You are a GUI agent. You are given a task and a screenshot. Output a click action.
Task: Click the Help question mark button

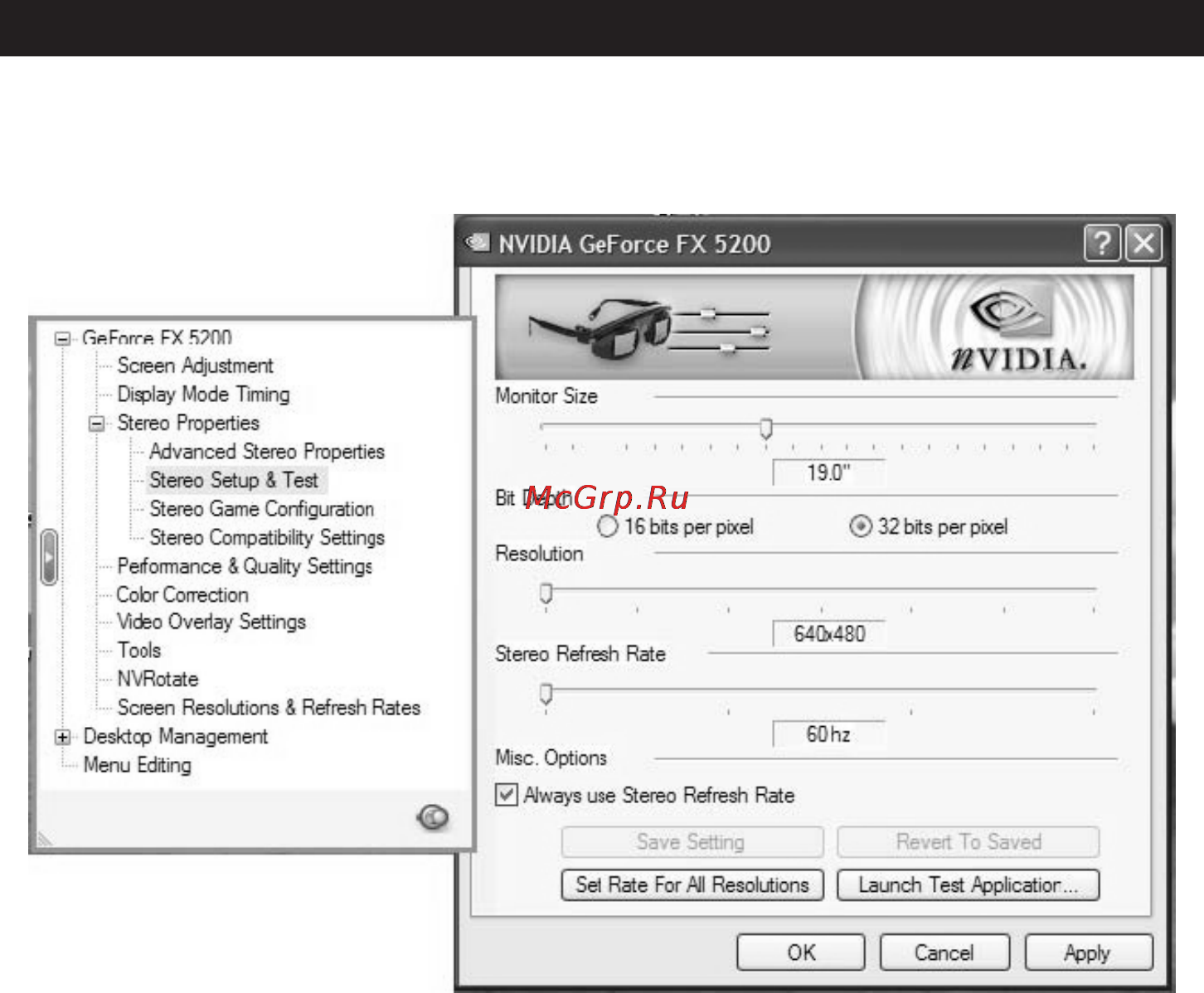(x=1102, y=244)
